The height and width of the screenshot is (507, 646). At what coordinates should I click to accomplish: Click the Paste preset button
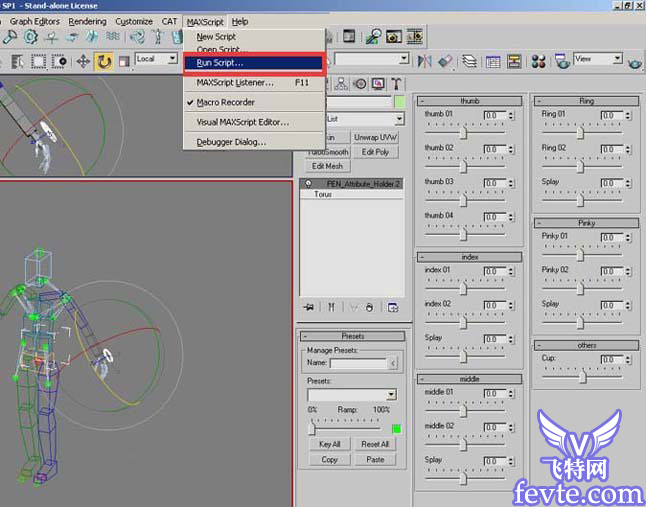coord(375,459)
